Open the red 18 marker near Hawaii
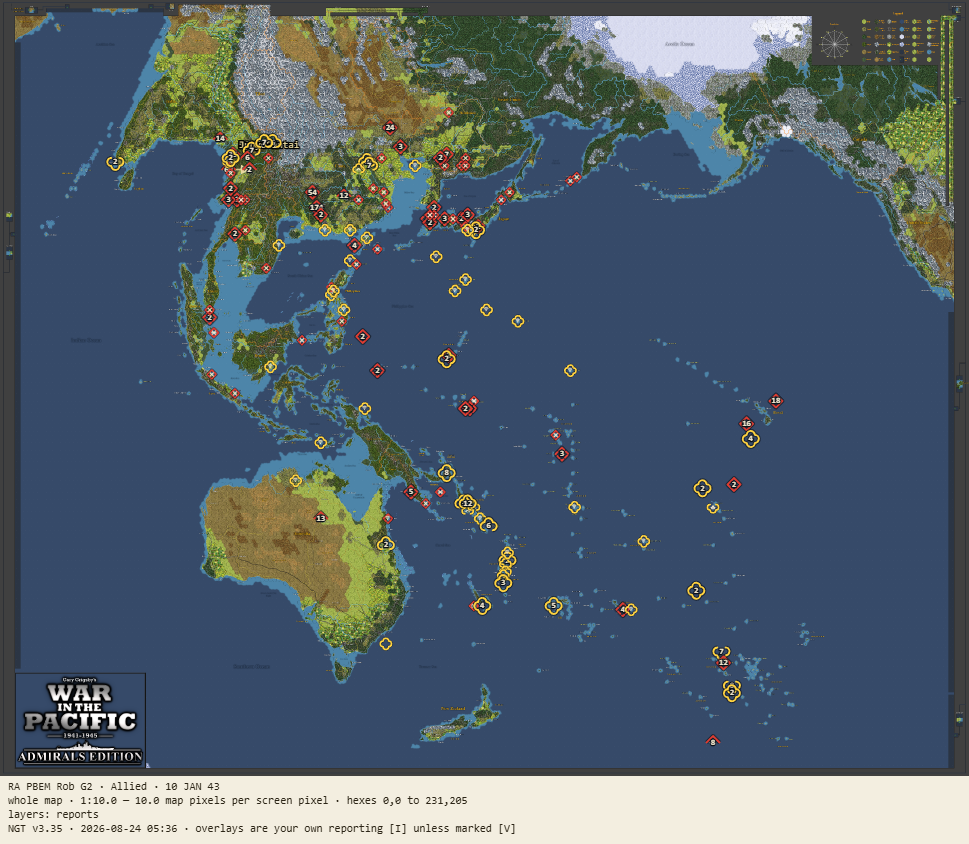Viewport: 969px width, 844px height. tap(776, 400)
